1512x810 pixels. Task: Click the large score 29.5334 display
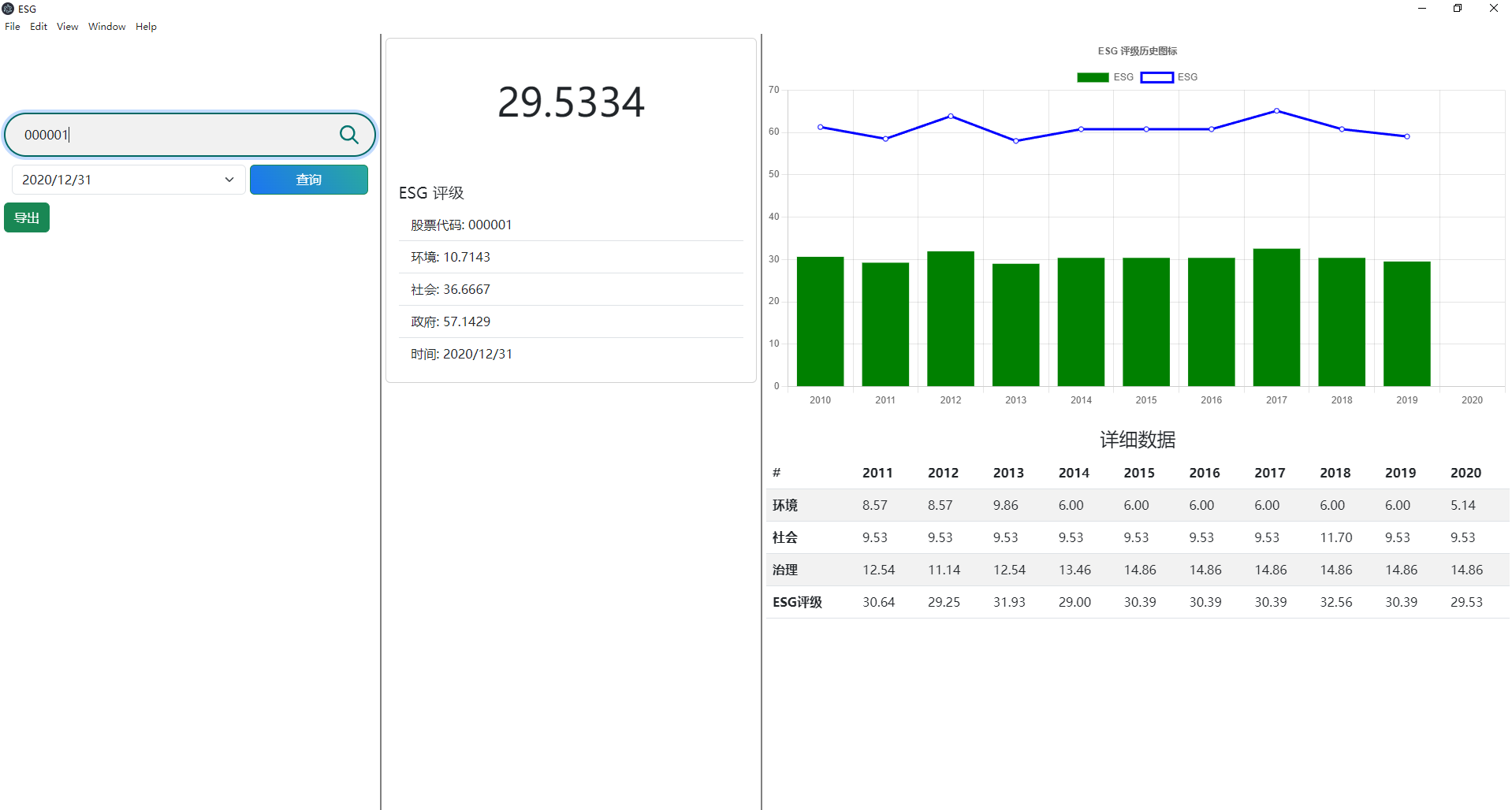click(571, 101)
